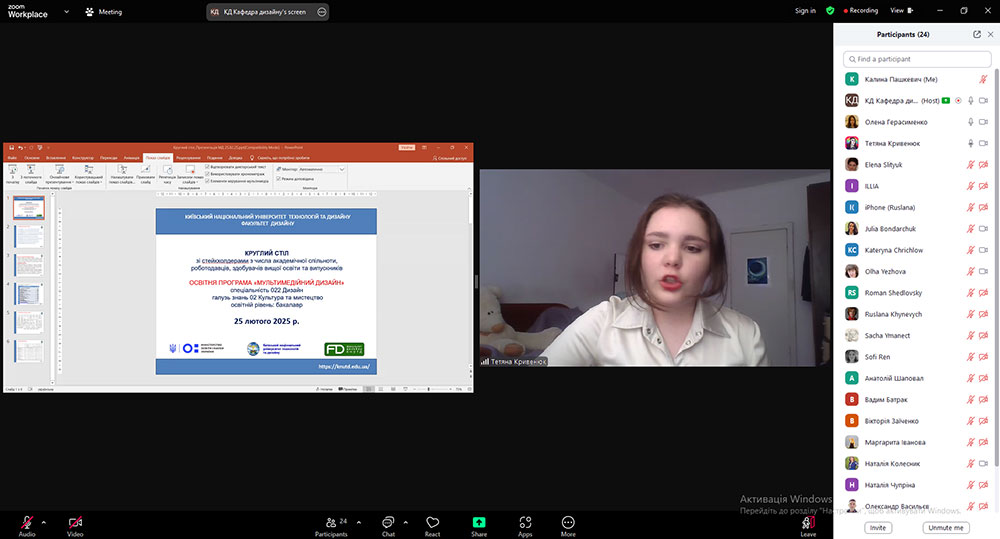1000x539 pixels.
Task: Open the React emoji menu
Action: pos(432,526)
